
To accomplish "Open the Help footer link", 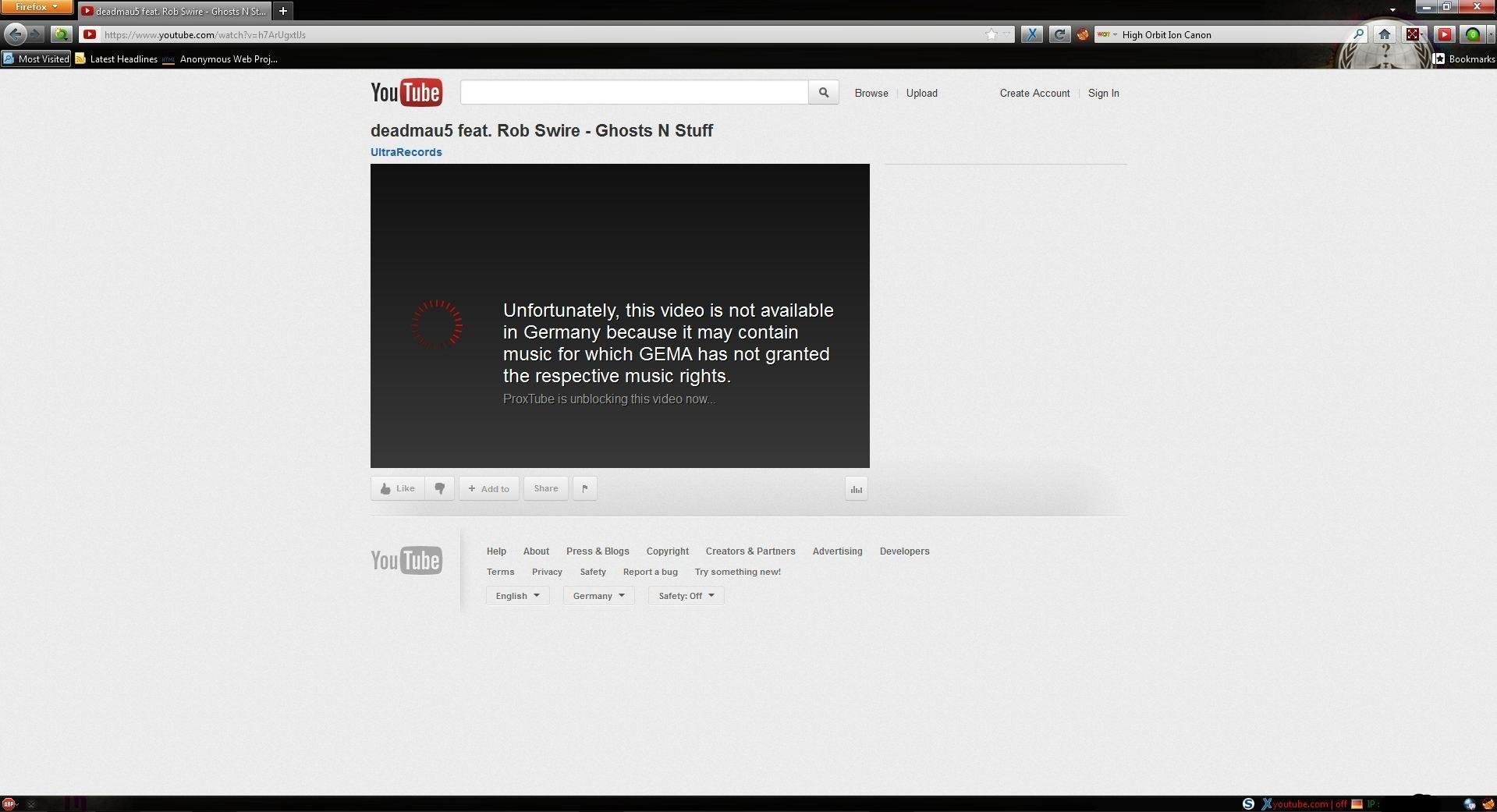I will pos(496,551).
